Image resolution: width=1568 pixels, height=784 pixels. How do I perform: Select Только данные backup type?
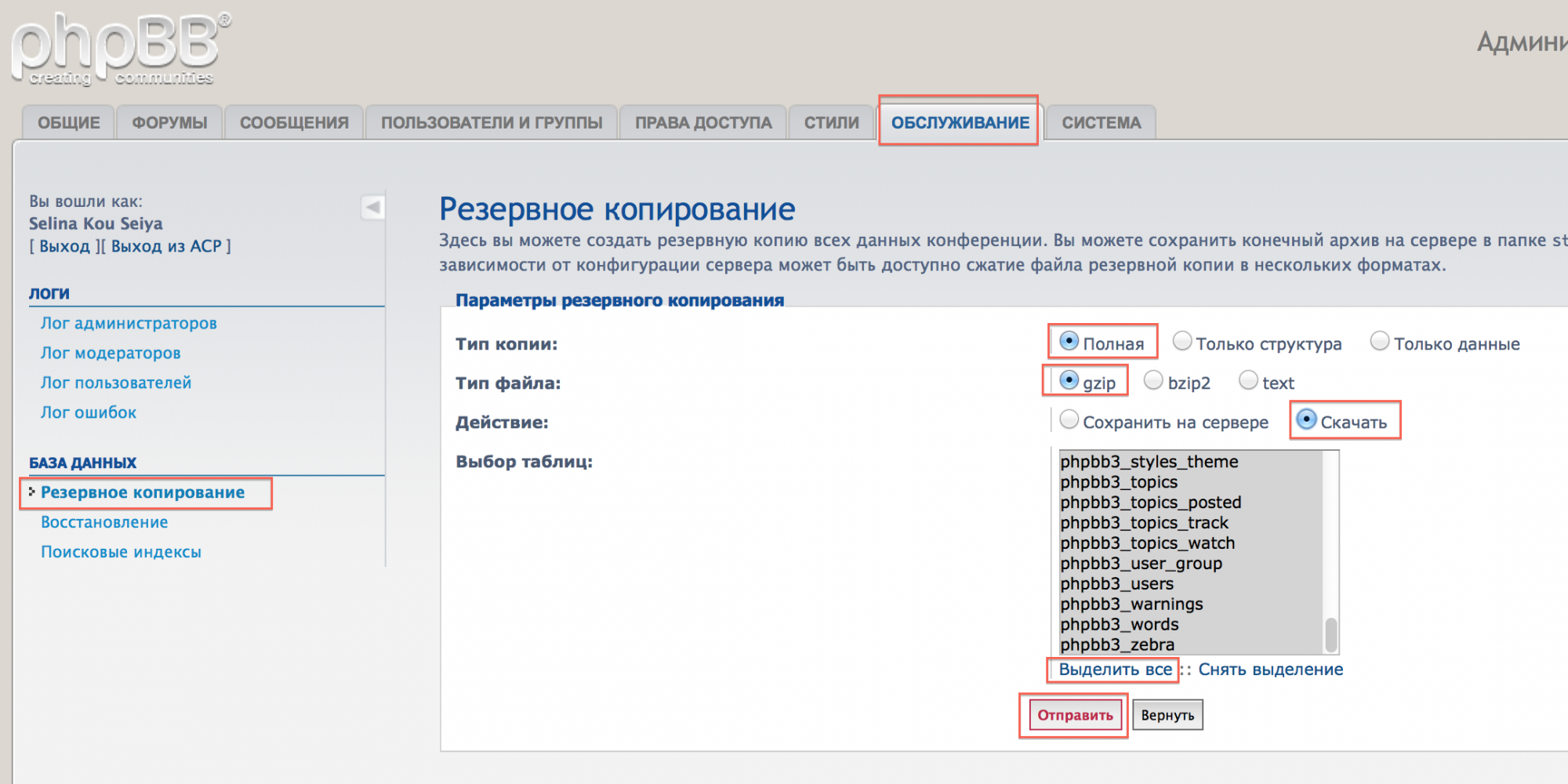click(x=1380, y=342)
